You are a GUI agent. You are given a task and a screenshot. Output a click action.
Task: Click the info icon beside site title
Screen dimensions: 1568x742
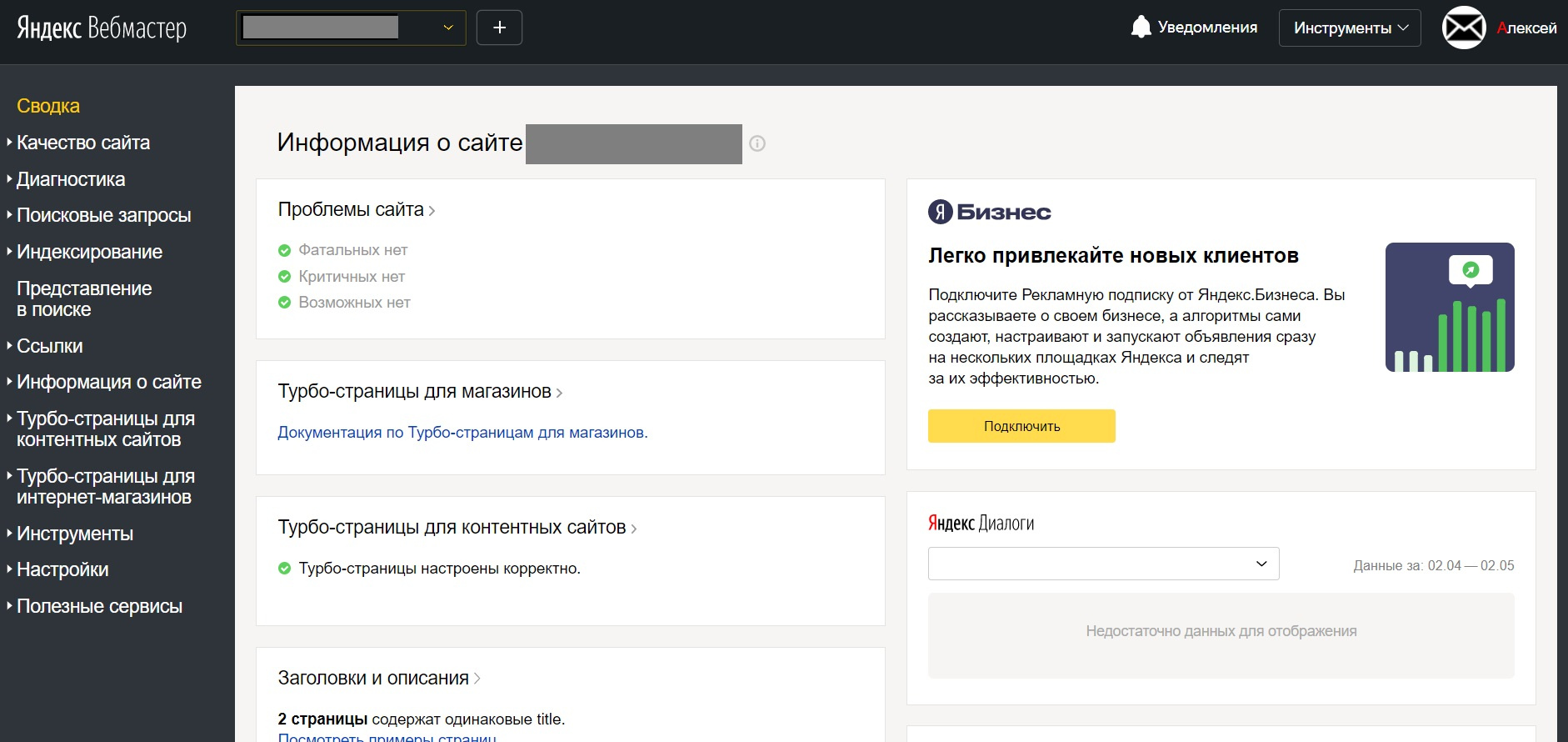pos(757,143)
